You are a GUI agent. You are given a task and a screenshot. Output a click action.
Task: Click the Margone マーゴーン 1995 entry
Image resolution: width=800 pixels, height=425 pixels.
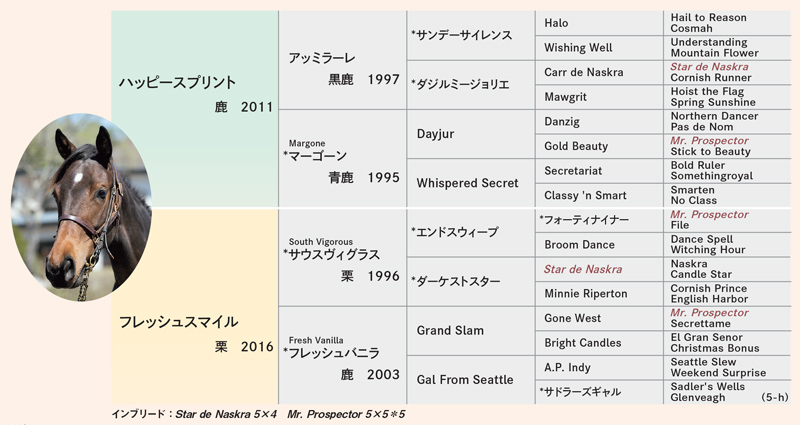point(343,158)
